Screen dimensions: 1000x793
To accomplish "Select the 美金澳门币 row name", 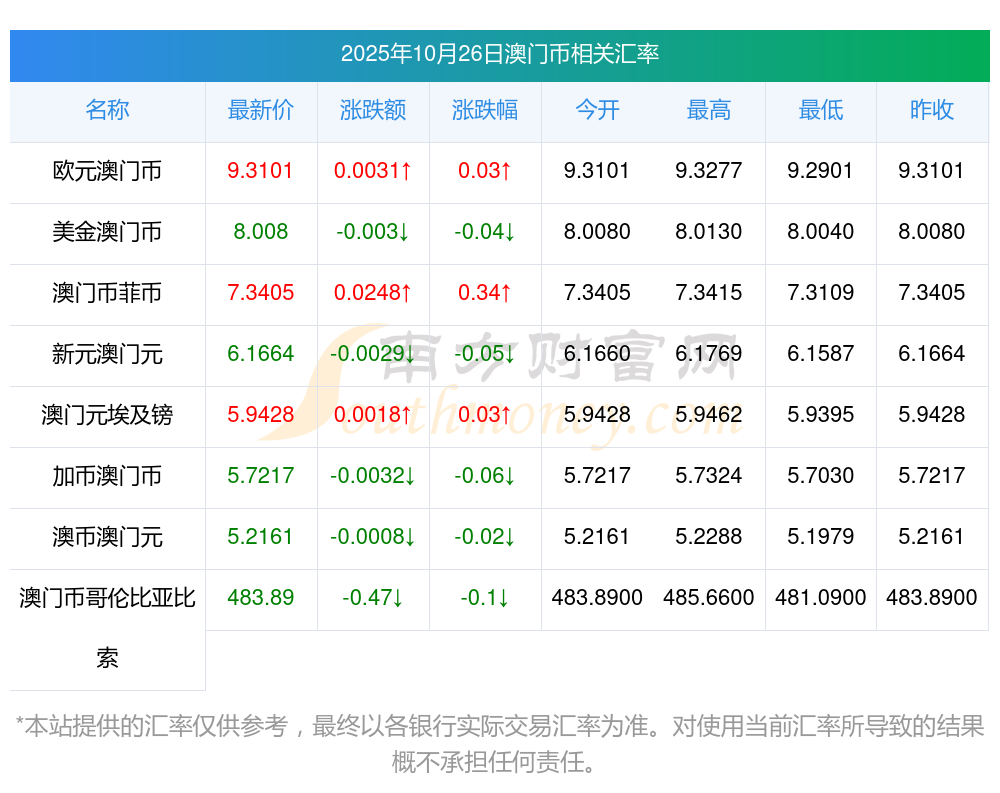I will (x=107, y=232).
